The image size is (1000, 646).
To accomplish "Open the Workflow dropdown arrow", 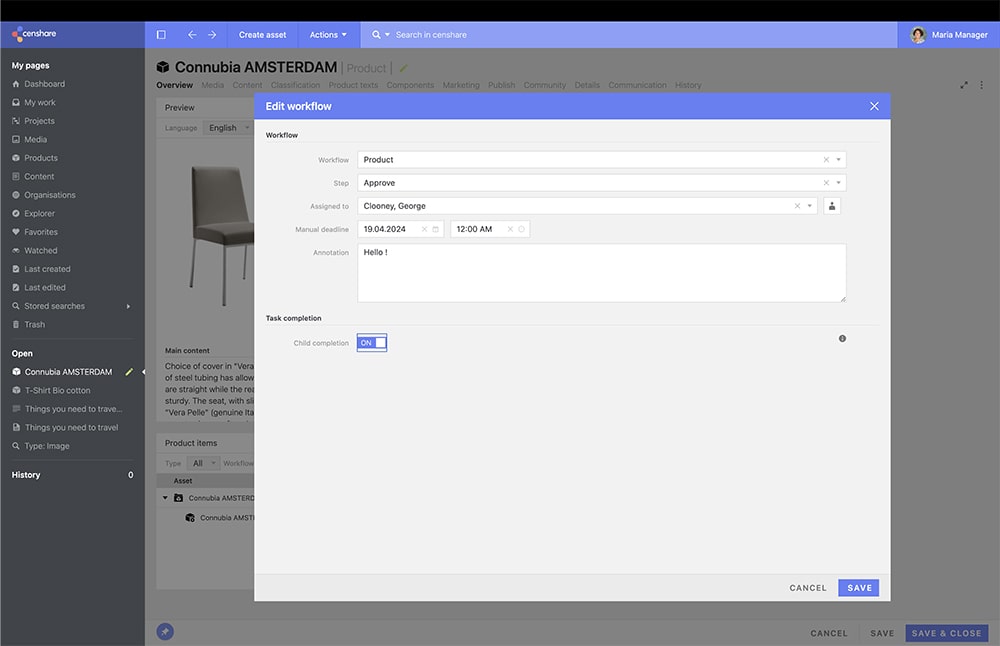I will (839, 159).
